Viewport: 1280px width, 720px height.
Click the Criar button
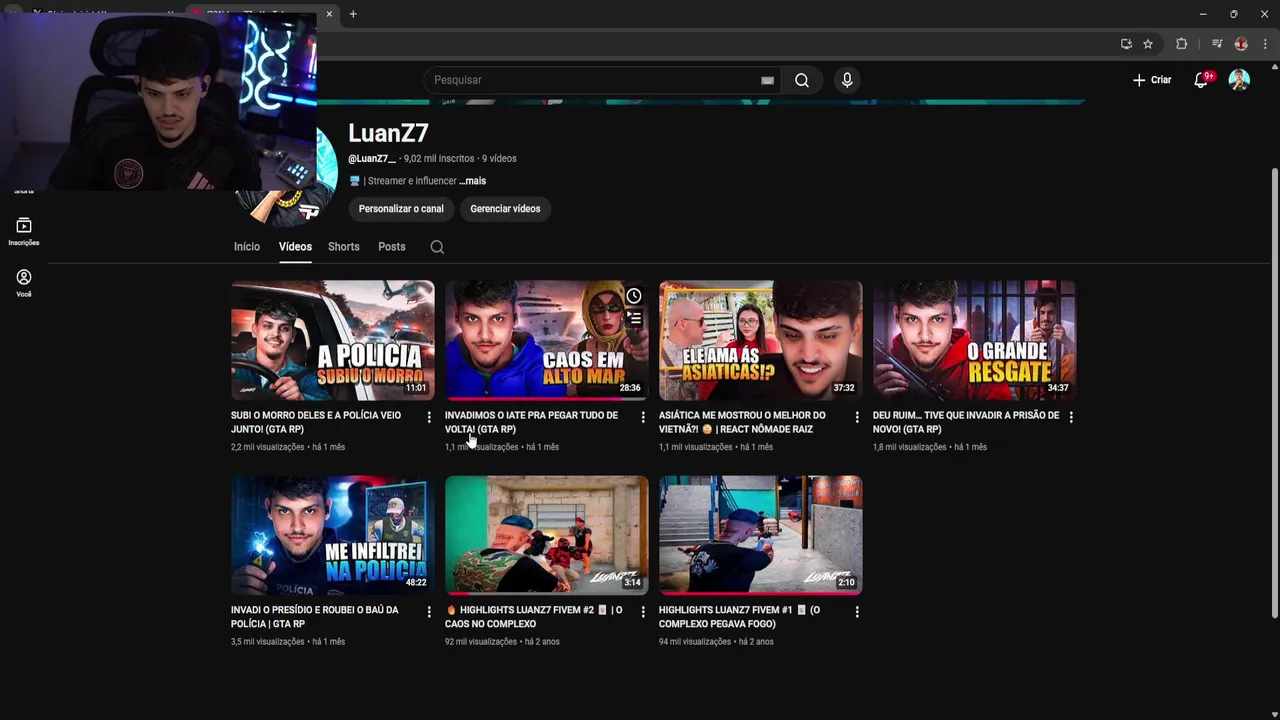[x=1152, y=80]
